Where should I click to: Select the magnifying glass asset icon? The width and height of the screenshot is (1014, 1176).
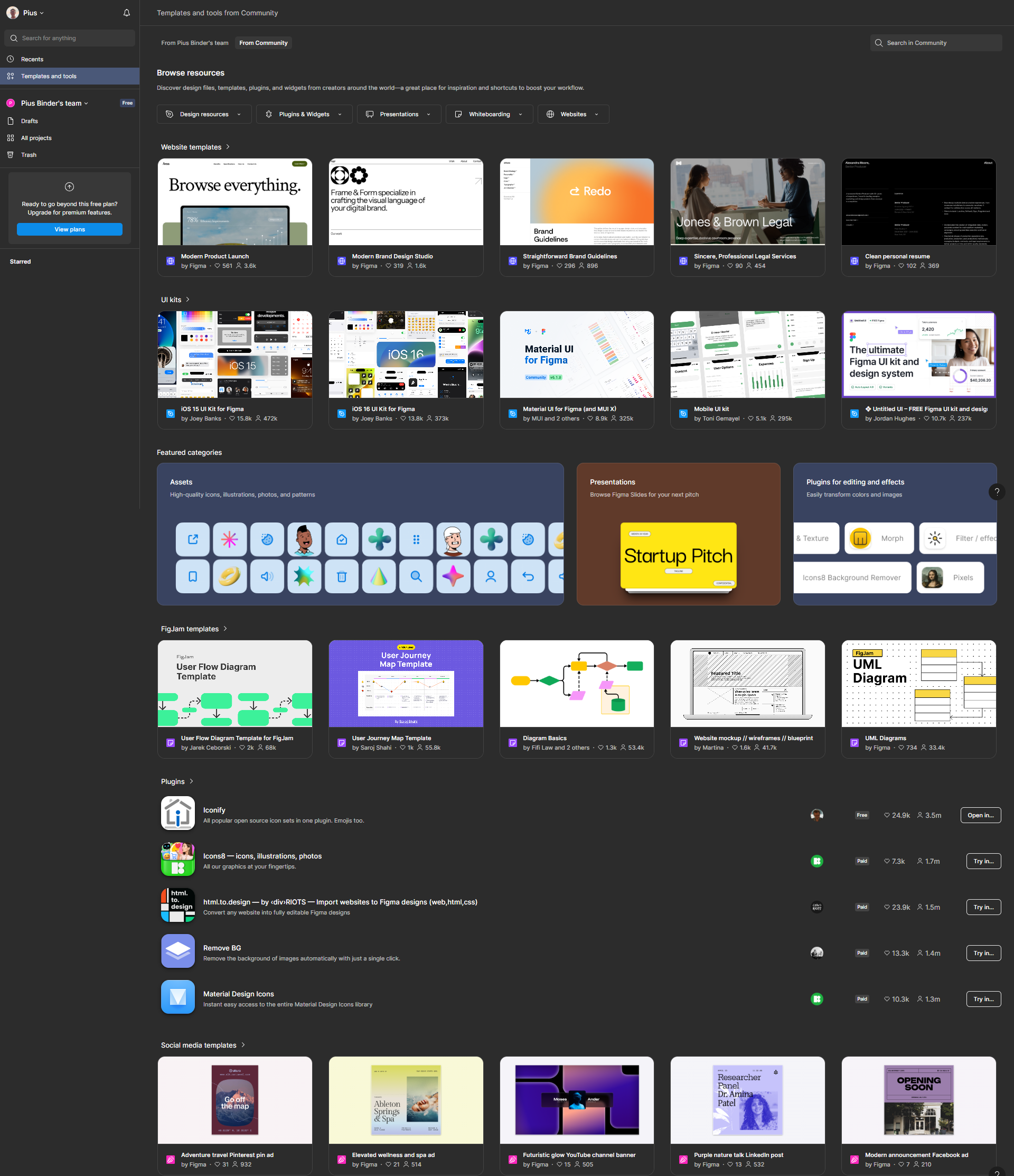click(416, 577)
